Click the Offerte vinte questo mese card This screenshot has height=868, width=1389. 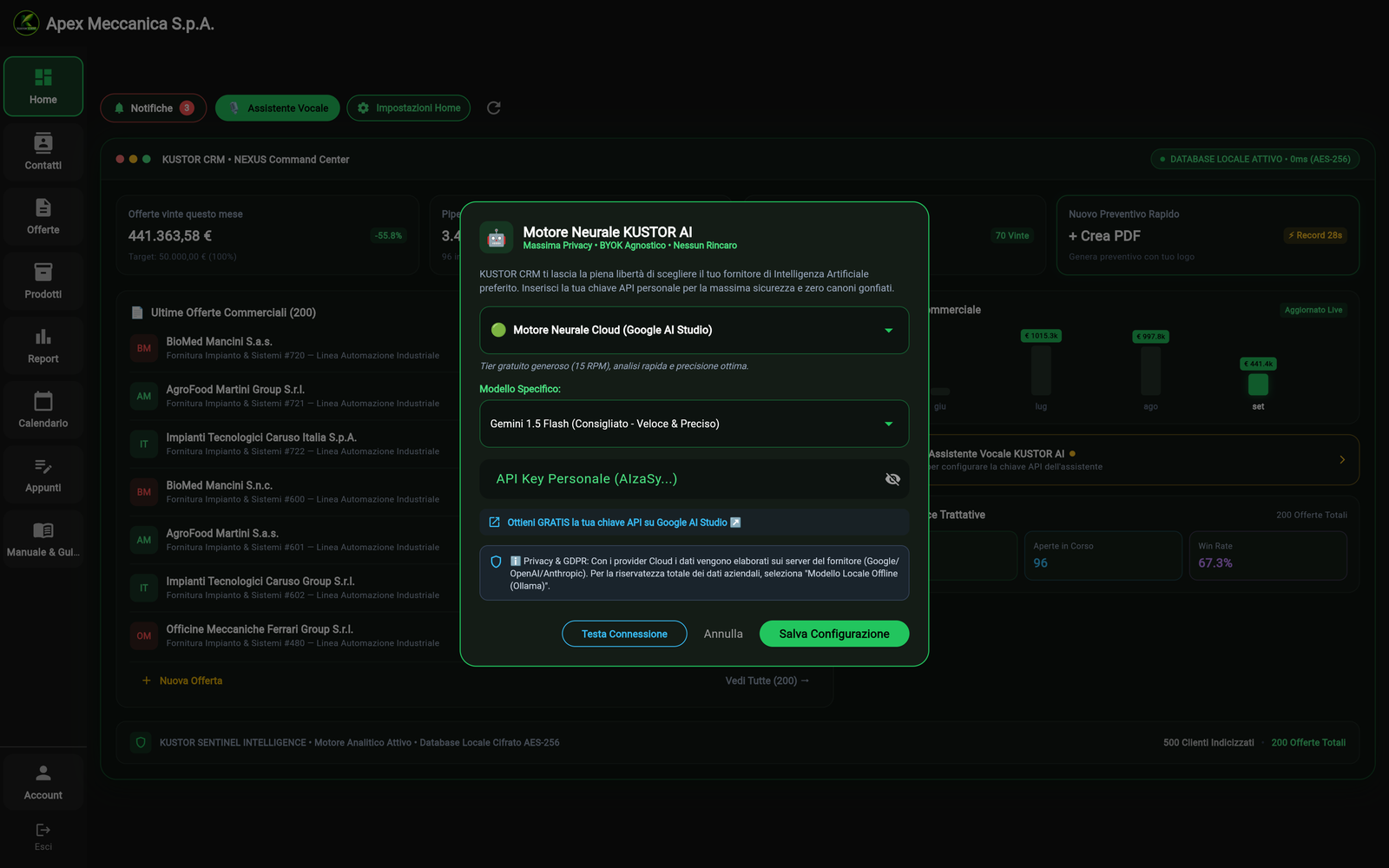coord(267,235)
